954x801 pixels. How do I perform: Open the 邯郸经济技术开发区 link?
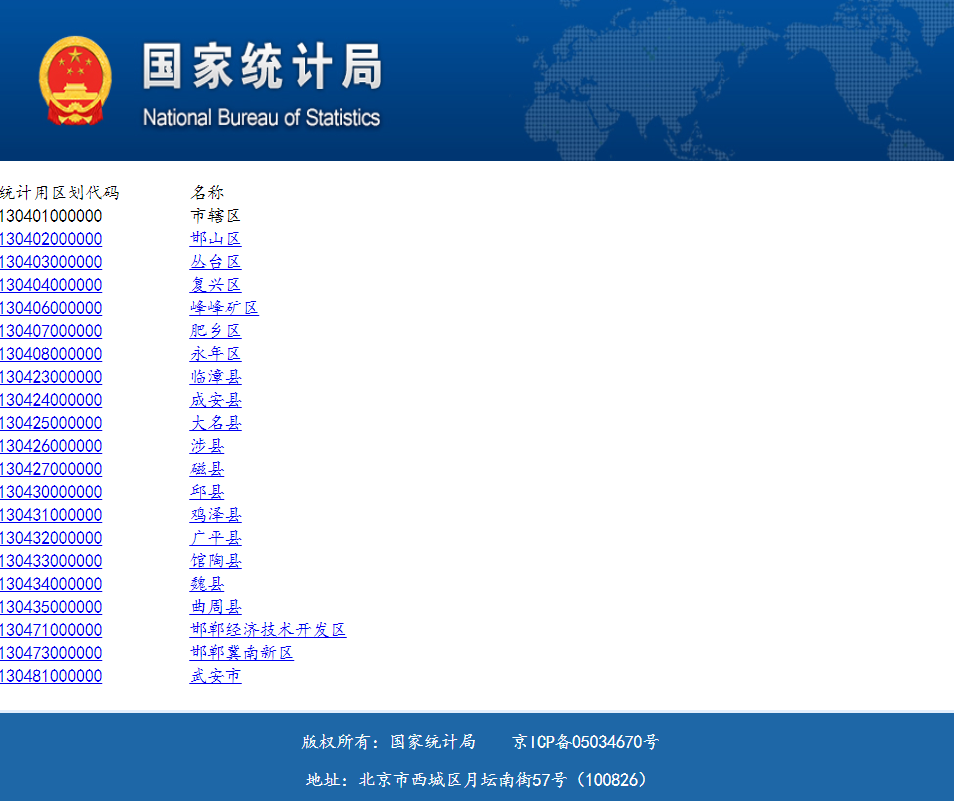click(x=267, y=630)
